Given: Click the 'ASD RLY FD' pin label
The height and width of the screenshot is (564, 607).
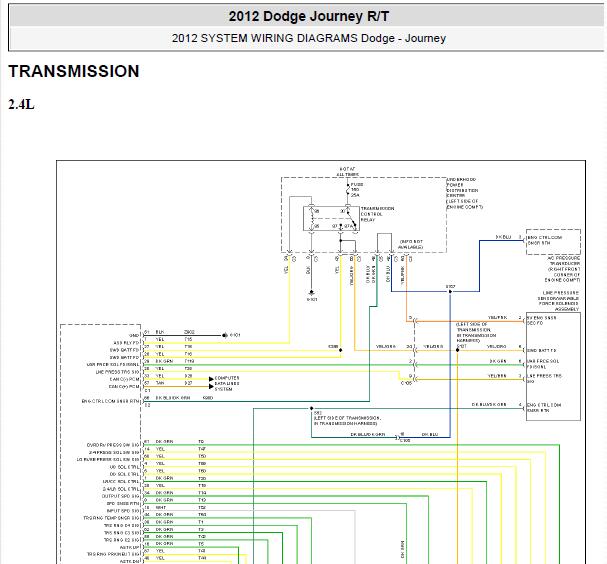Looking at the screenshot, I should coord(126,343).
